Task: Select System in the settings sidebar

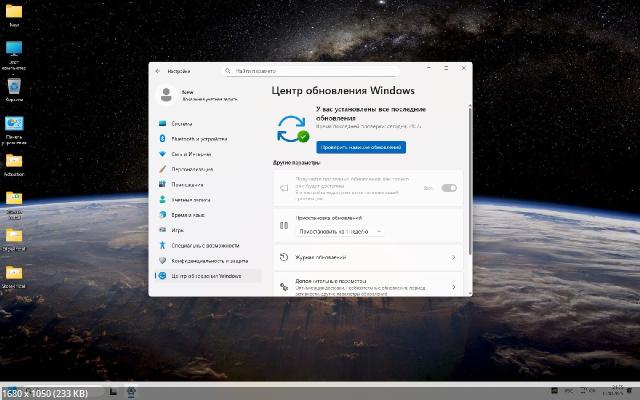Action: pyautogui.click(x=182, y=124)
